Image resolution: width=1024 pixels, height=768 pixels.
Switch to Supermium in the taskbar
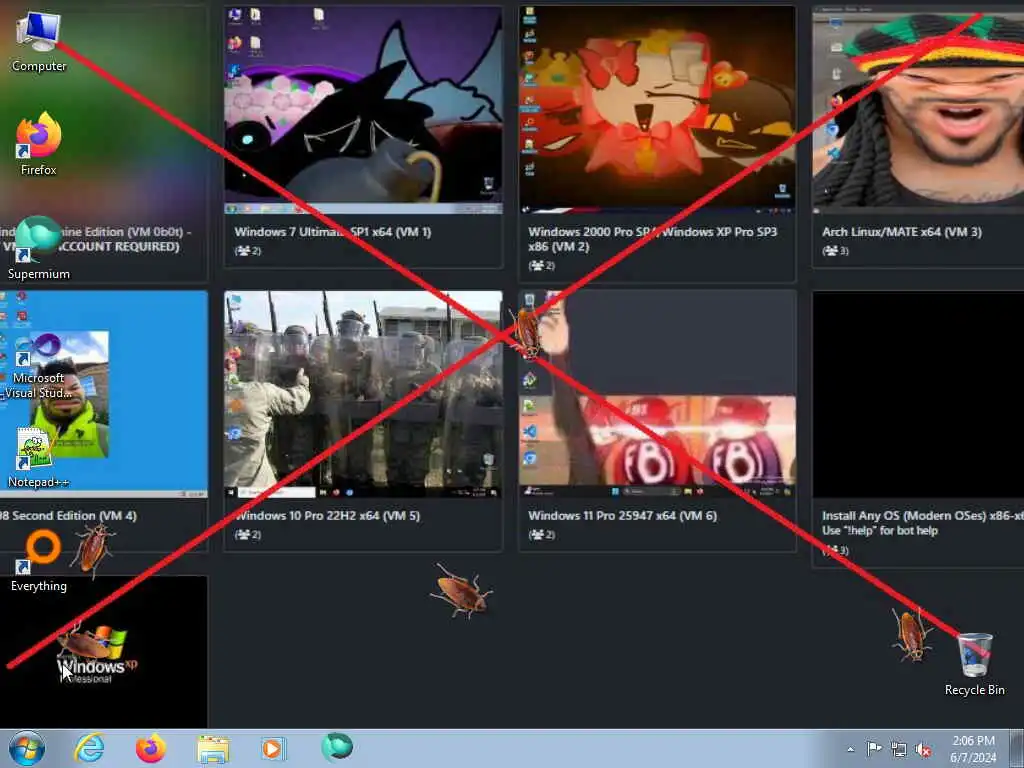pyautogui.click(x=337, y=748)
